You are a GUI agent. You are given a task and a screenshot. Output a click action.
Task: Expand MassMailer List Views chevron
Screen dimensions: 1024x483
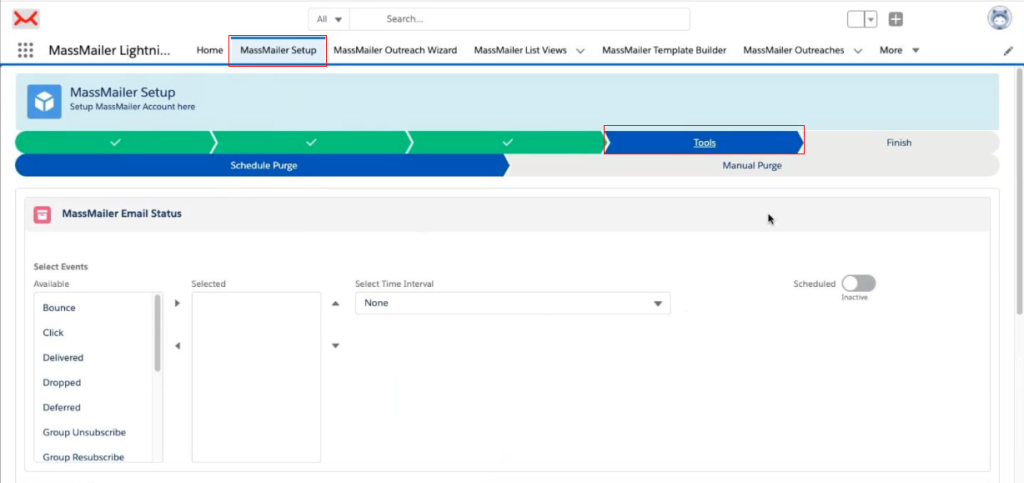(x=580, y=51)
